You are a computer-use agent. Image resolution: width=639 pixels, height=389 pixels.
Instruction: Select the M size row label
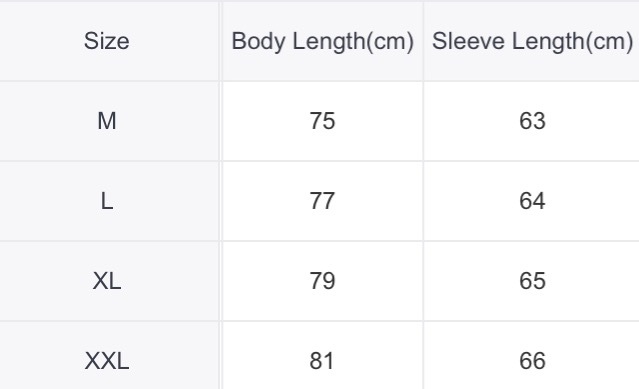click(107, 121)
